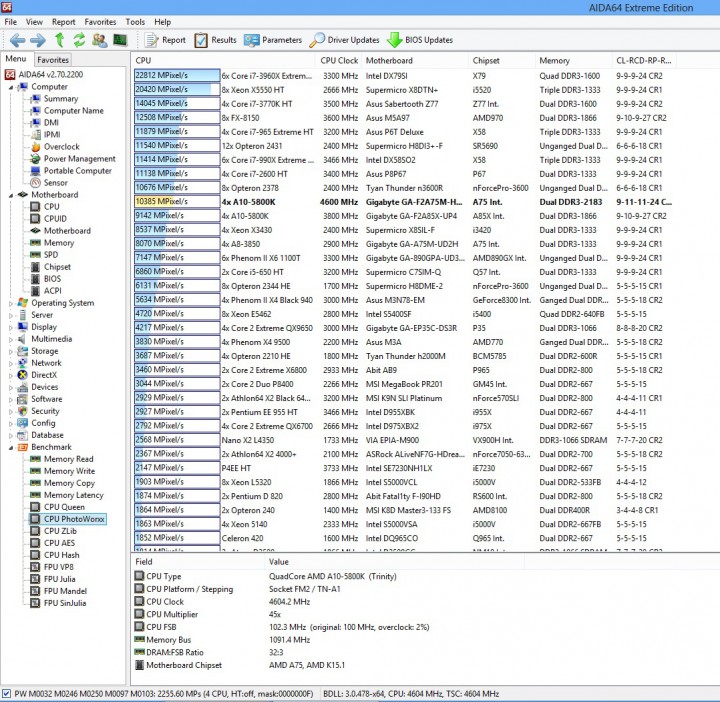Collapse the Motherboard tree node

[x=11, y=195]
